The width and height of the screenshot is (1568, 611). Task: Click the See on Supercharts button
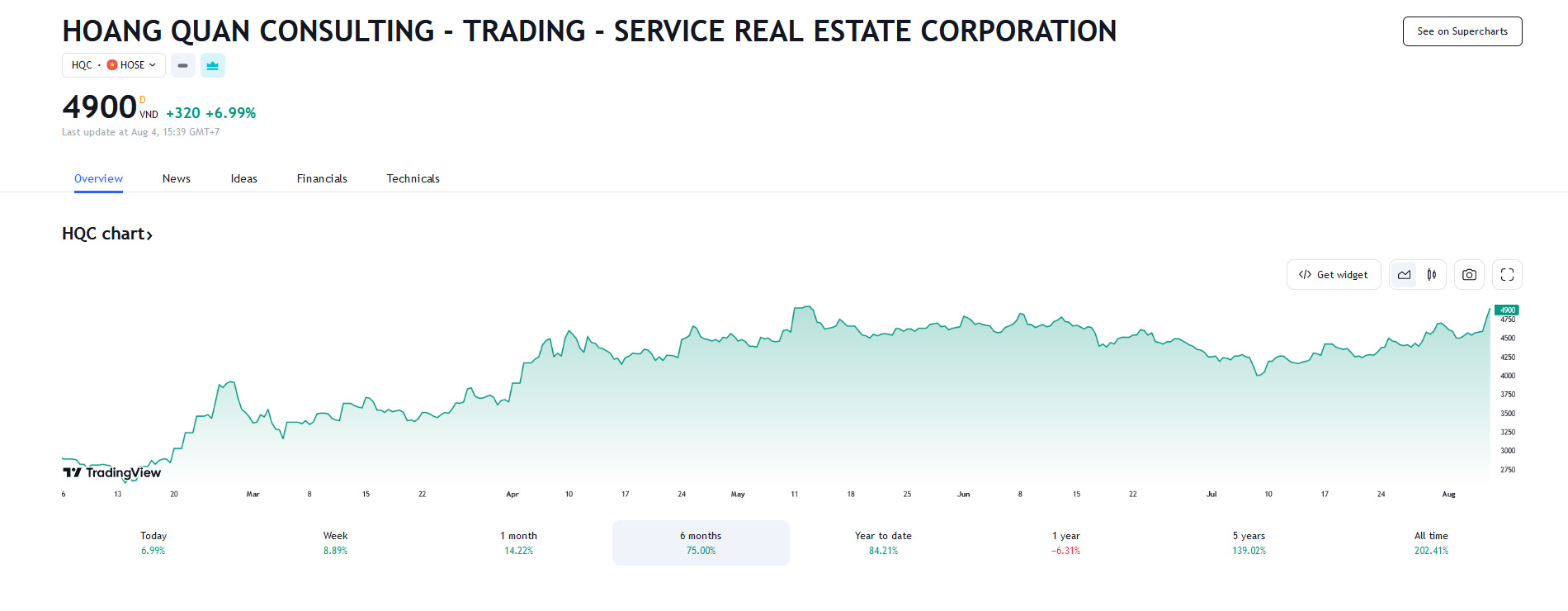coord(1462,31)
